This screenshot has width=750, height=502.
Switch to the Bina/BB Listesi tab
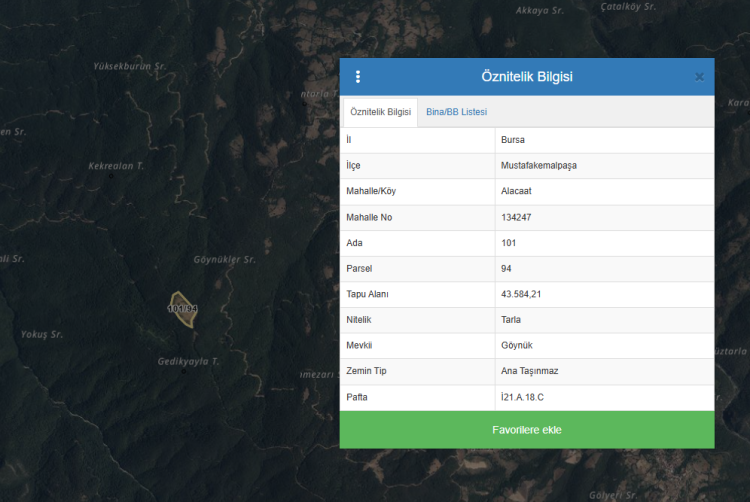pyautogui.click(x=456, y=112)
